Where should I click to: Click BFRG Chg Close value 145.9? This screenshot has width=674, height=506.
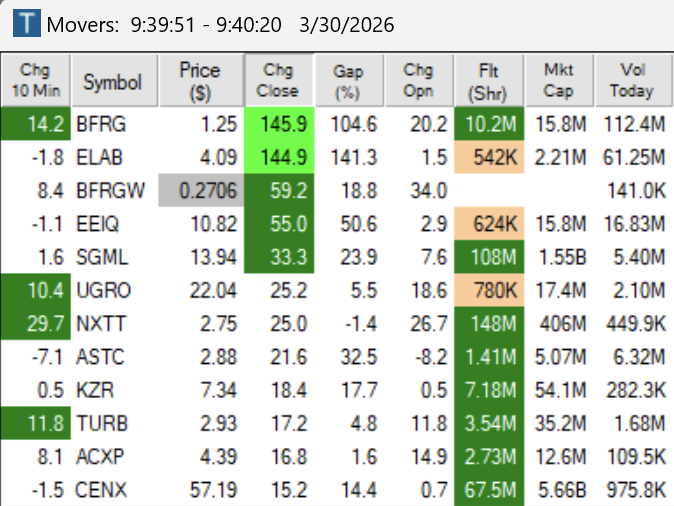pos(279,124)
